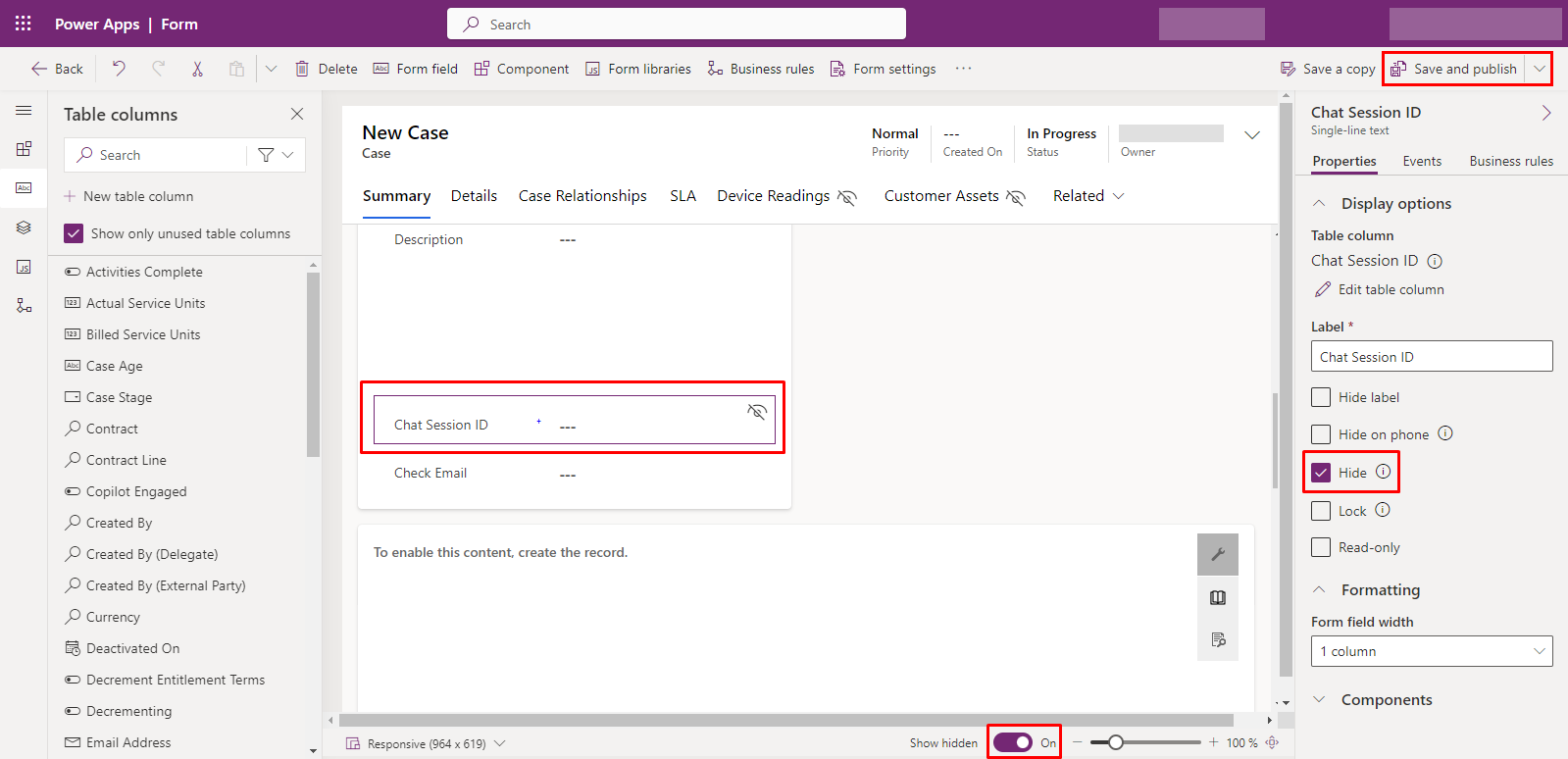The height and width of the screenshot is (759, 1568).
Task: Open the toolbar overflow ellipsis menu
Action: pyautogui.click(x=963, y=69)
